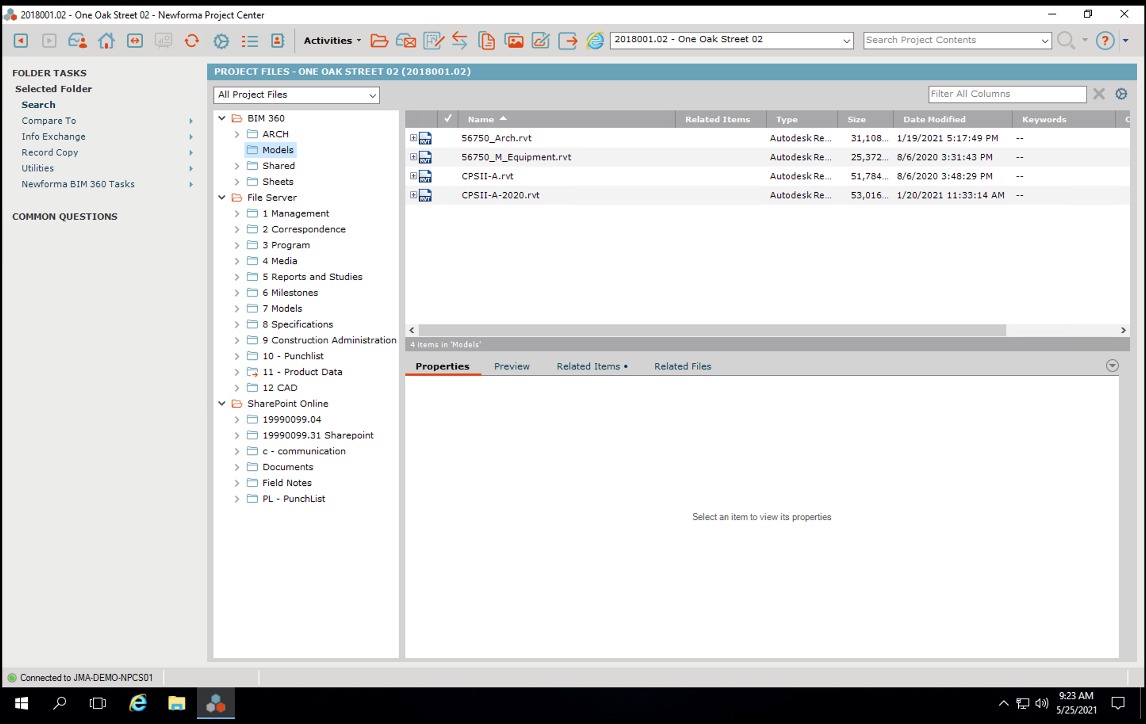This screenshot has height=724, width=1146.
Task: Sort by the Type column header
Action: (802, 118)
